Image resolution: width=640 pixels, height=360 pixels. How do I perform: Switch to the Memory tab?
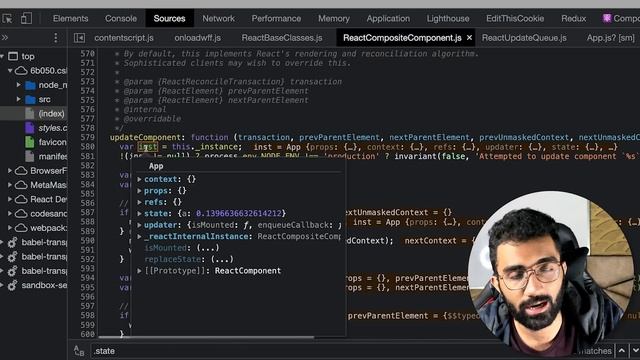(334, 18)
